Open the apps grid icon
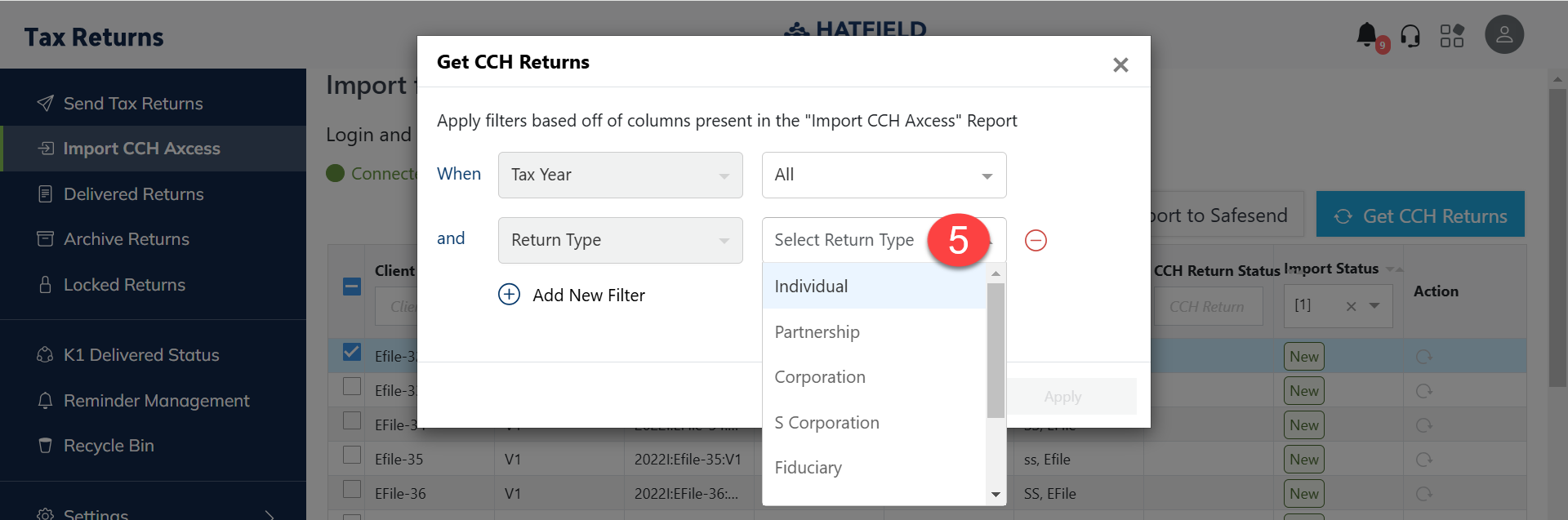1568x520 pixels. (1452, 36)
